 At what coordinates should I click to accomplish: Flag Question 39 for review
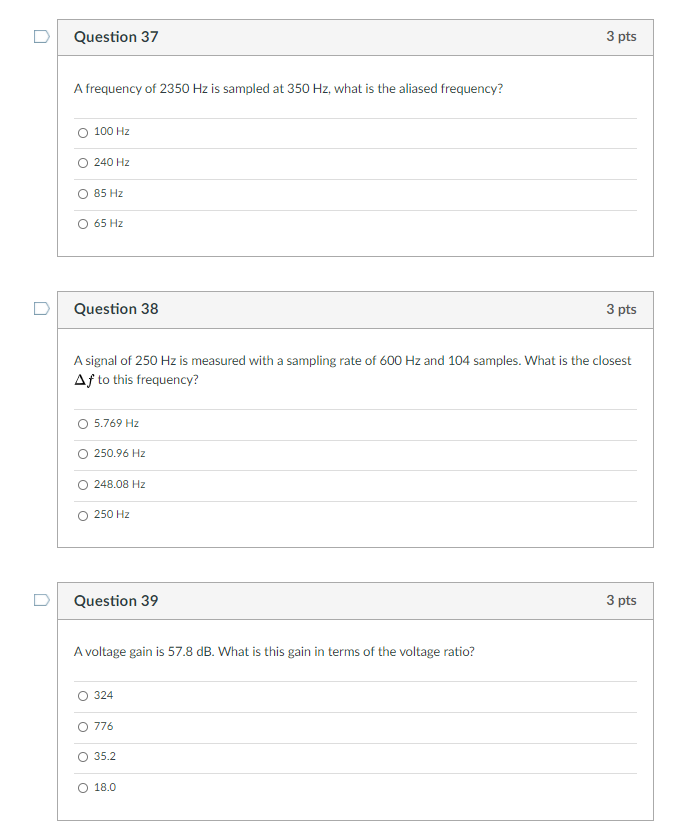click(42, 600)
